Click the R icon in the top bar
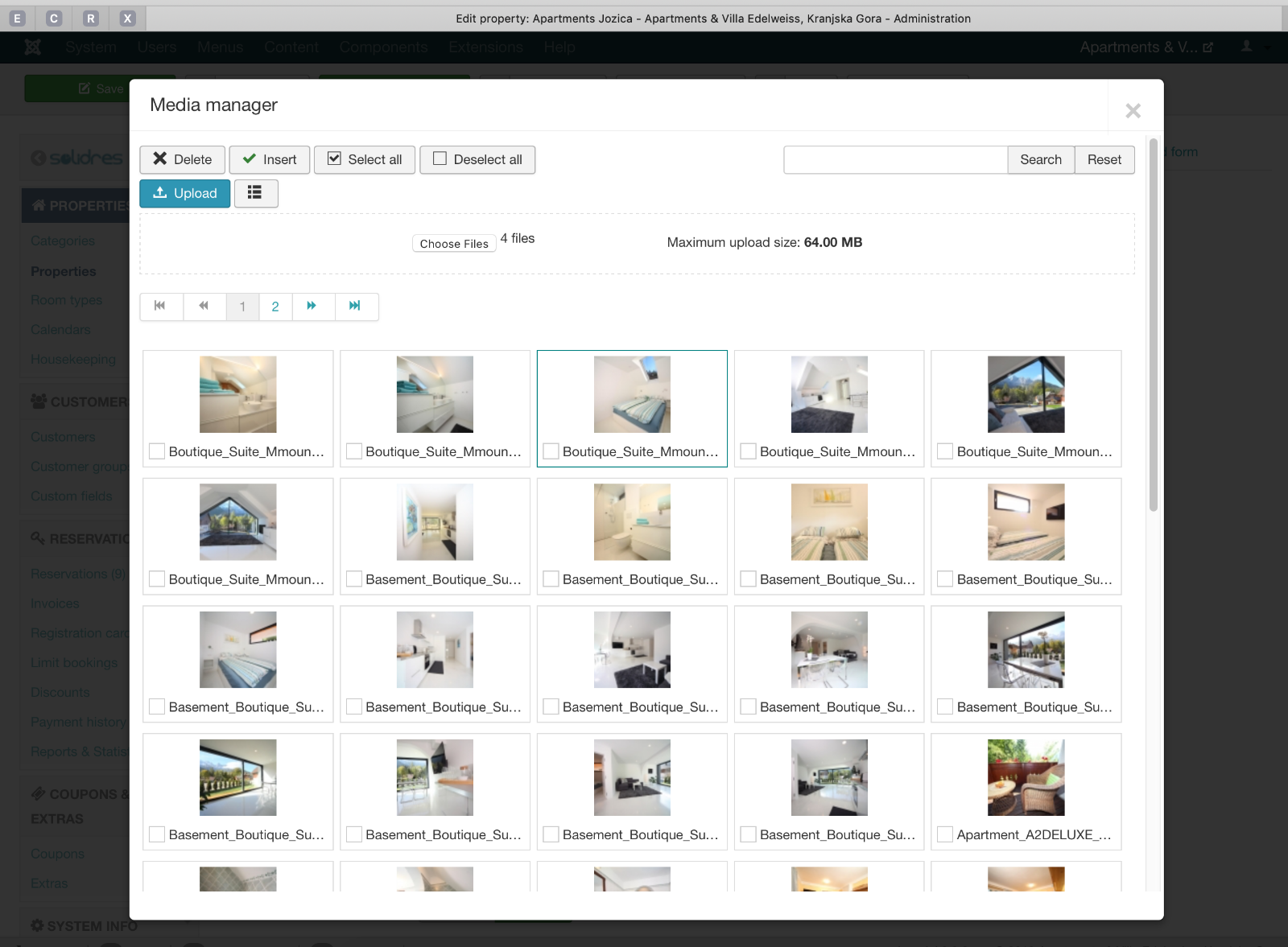The height and width of the screenshot is (947, 1288). click(x=91, y=19)
